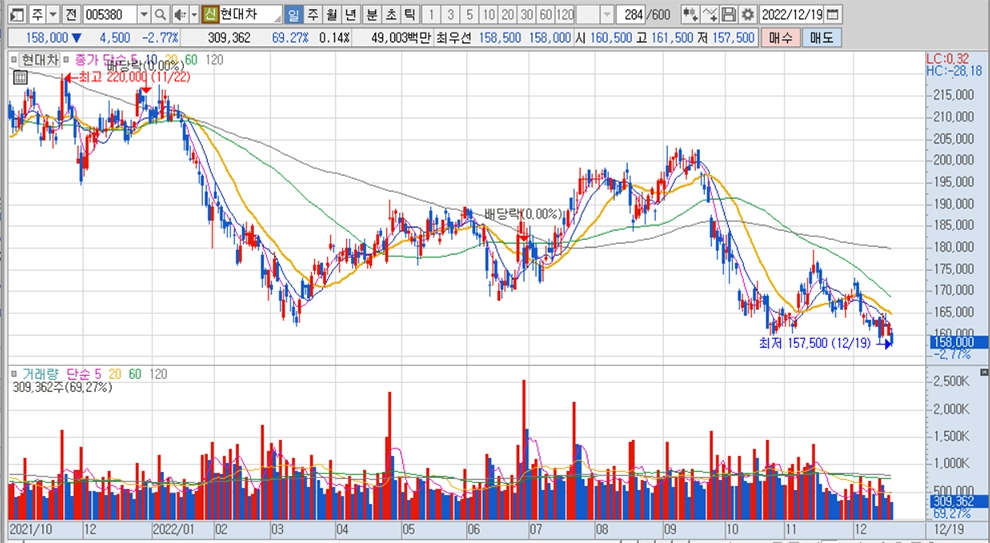Expand the stock code 005380 dropdown
Viewport: 990px width, 543px height.
point(143,15)
